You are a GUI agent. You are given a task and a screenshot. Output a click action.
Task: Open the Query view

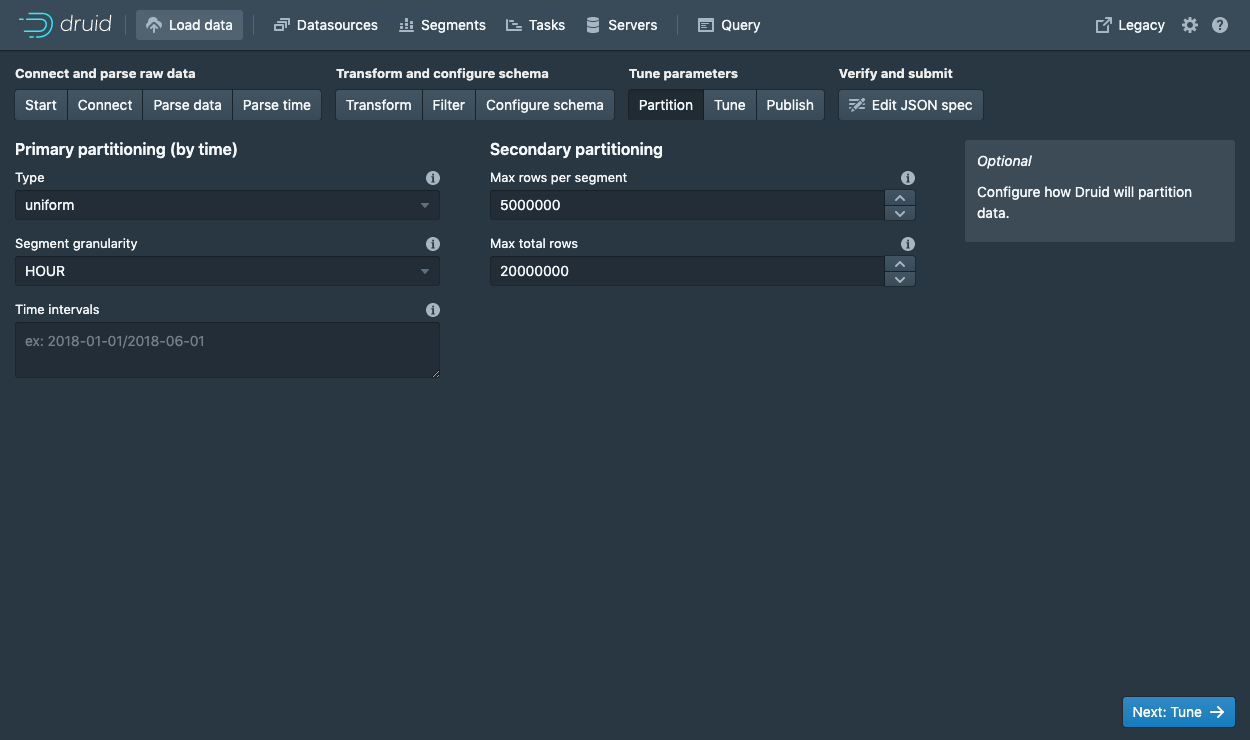(729, 25)
